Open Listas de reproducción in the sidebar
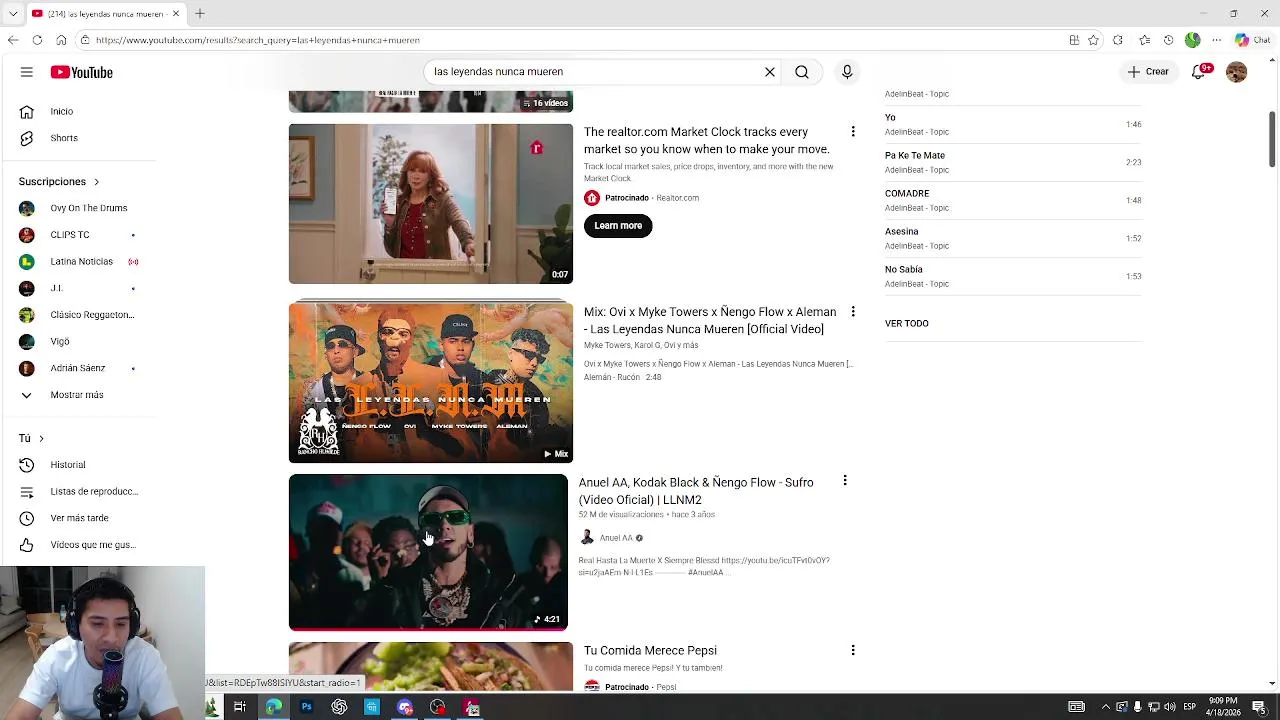The width and height of the screenshot is (1280, 720). click(x=78, y=491)
